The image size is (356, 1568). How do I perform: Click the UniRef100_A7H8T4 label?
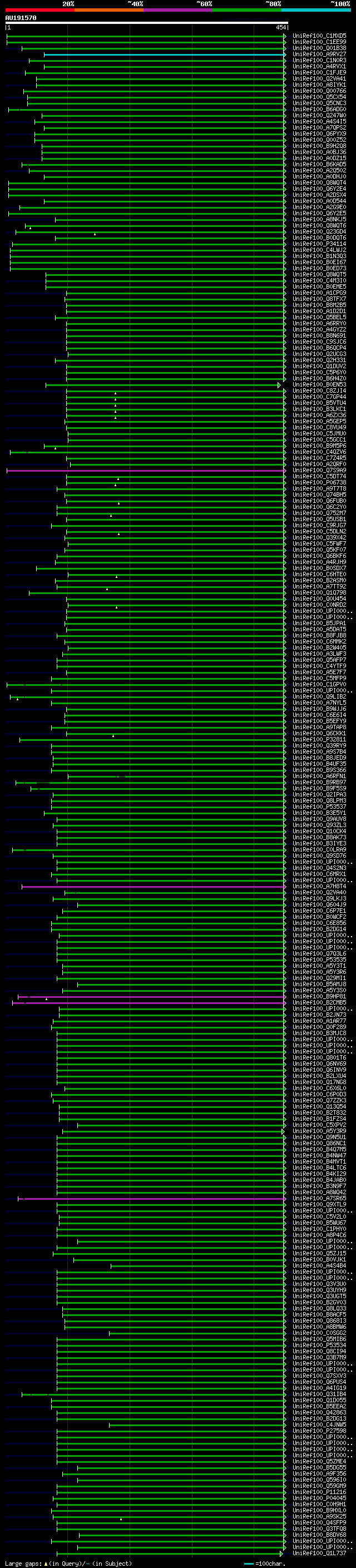click(319, 887)
